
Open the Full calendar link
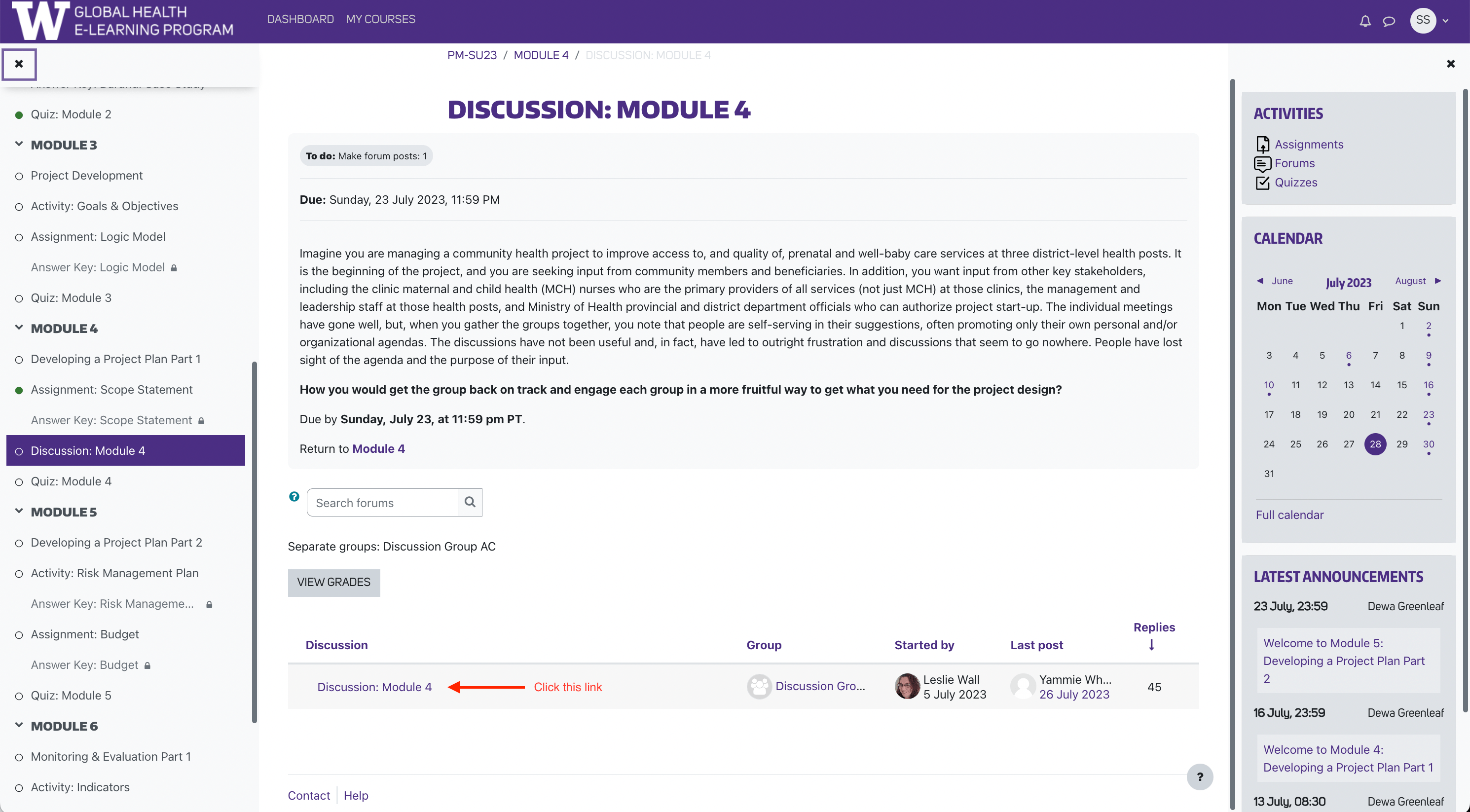point(1289,515)
